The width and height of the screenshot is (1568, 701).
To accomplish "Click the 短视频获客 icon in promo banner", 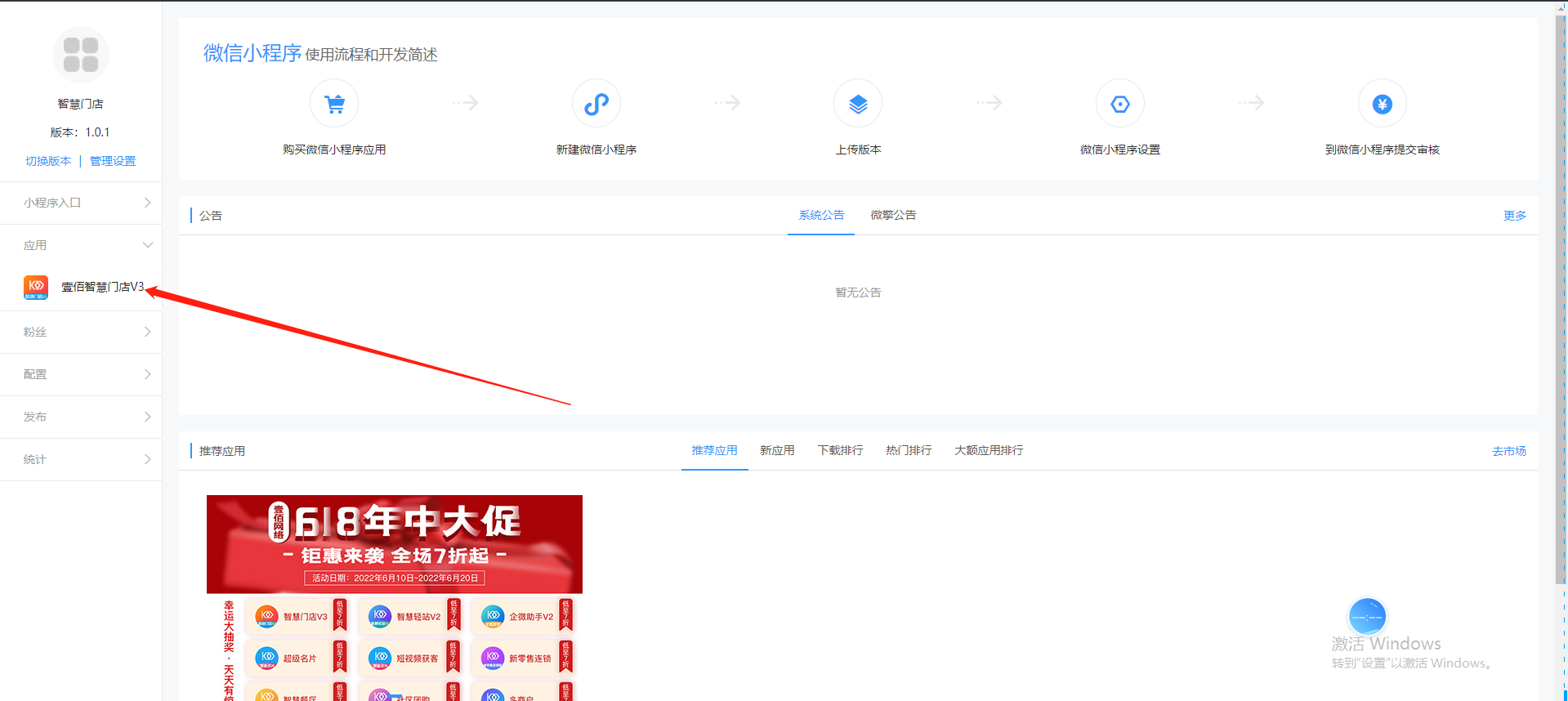I will [x=380, y=657].
